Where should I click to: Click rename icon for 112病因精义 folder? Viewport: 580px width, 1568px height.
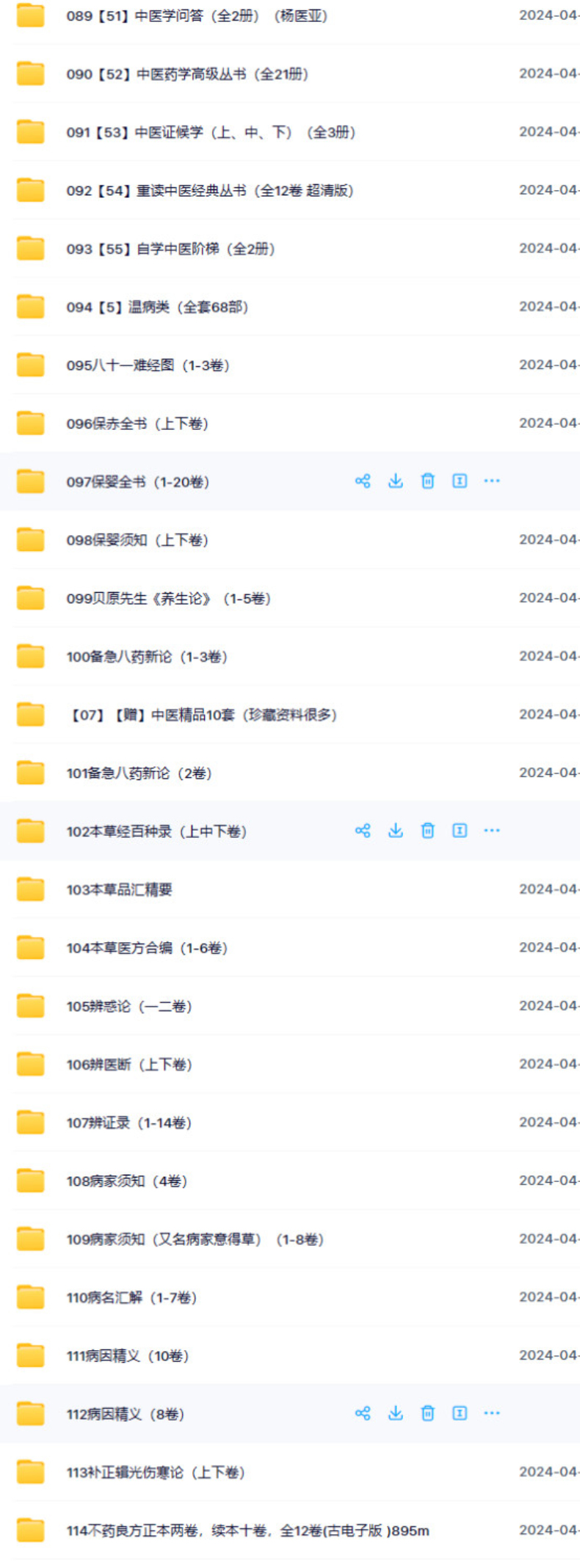click(460, 1413)
